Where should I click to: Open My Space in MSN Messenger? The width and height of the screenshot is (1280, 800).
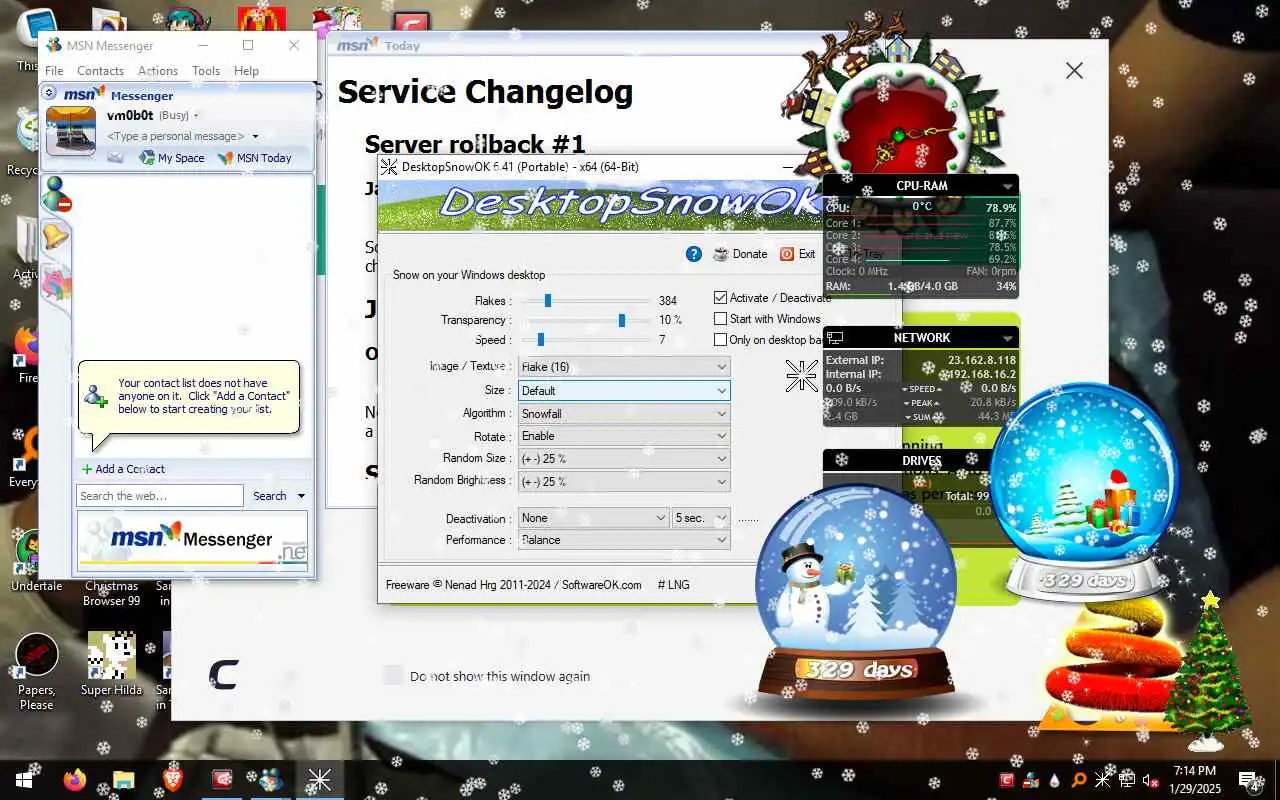172,158
